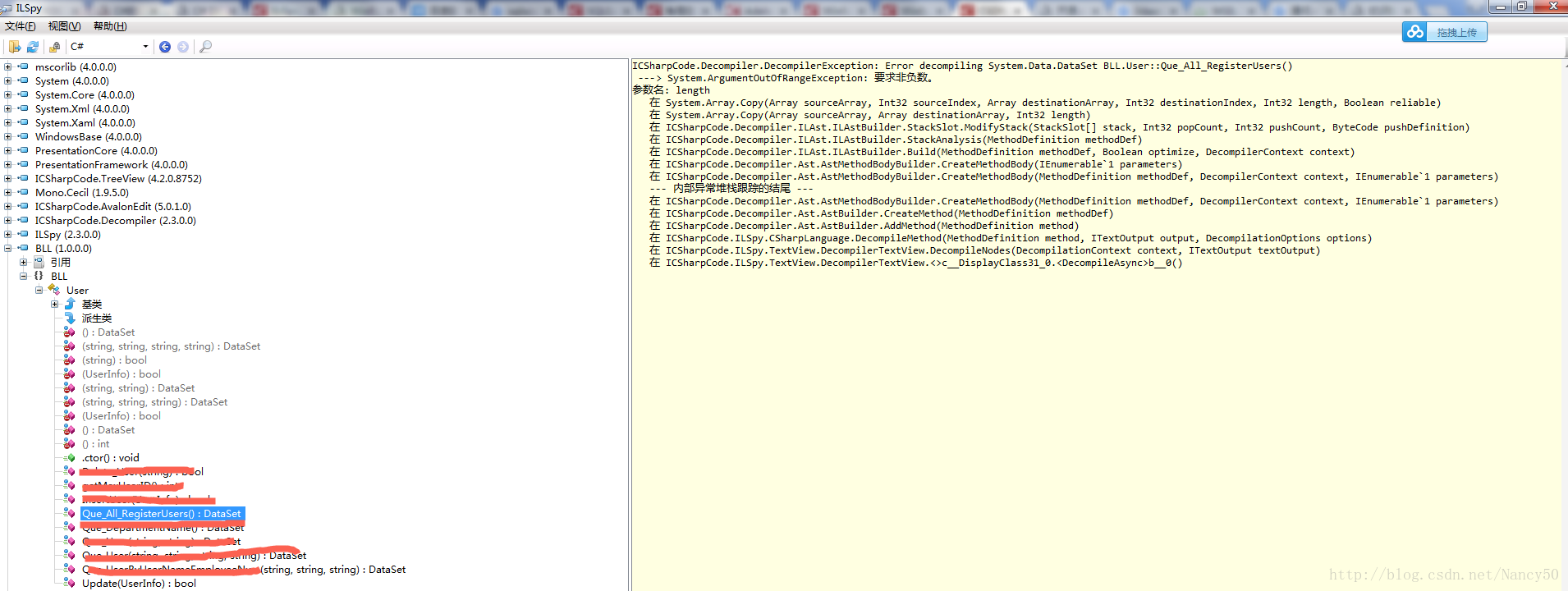The image size is (1568, 591).
Task: Click the 基类 base types arrow icon
Action: click(70, 305)
